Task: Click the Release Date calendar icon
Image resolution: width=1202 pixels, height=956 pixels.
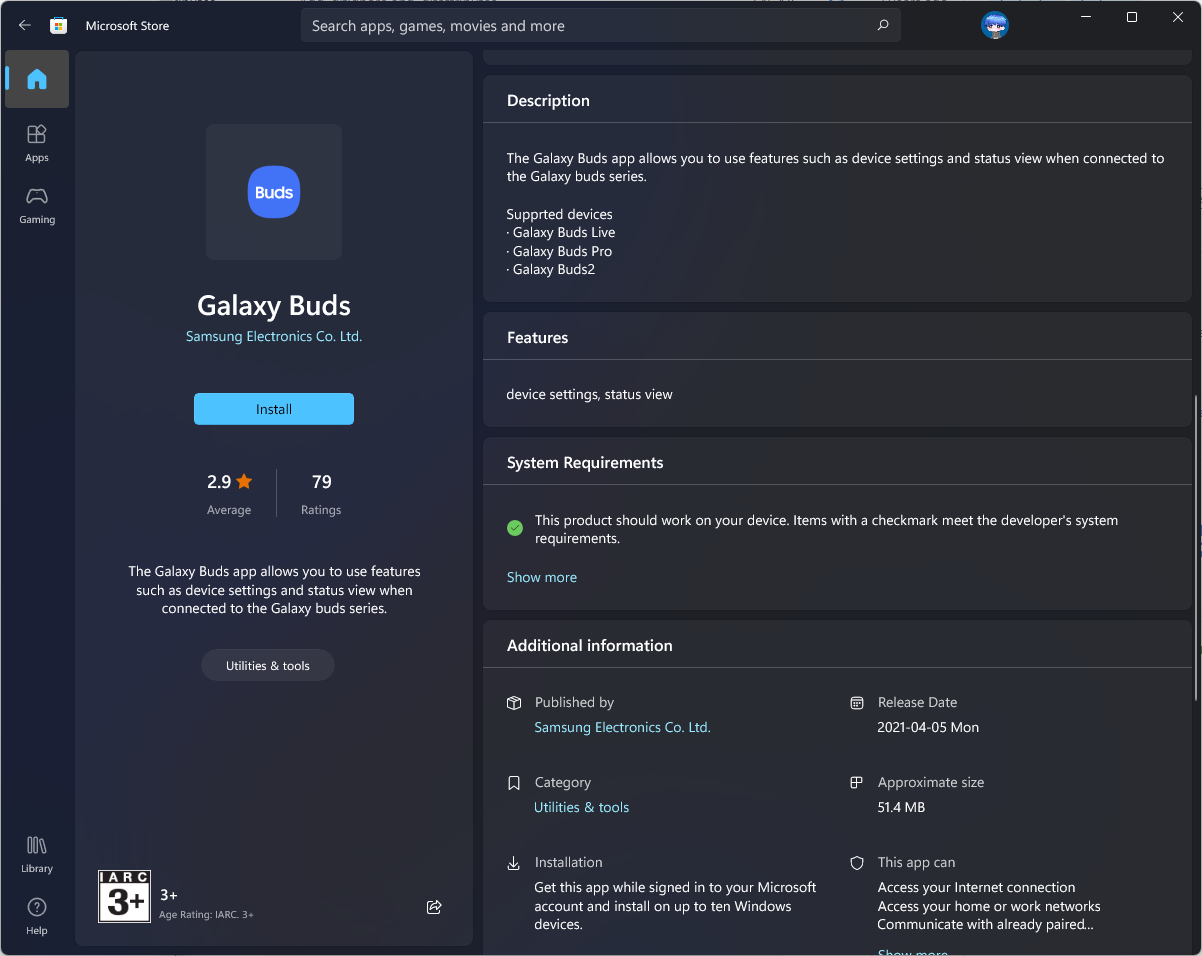Action: 857,703
